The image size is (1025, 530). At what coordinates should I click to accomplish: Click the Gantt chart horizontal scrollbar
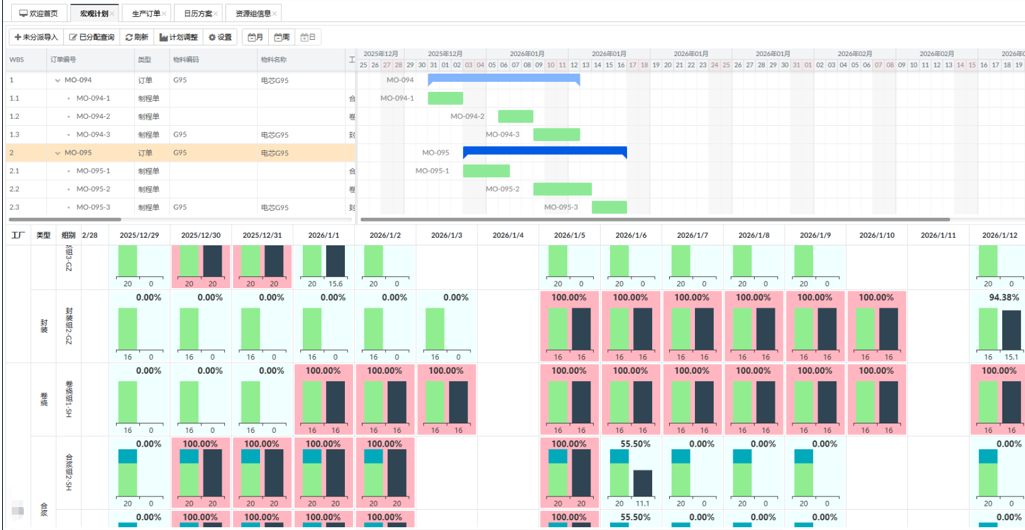click(x=655, y=220)
